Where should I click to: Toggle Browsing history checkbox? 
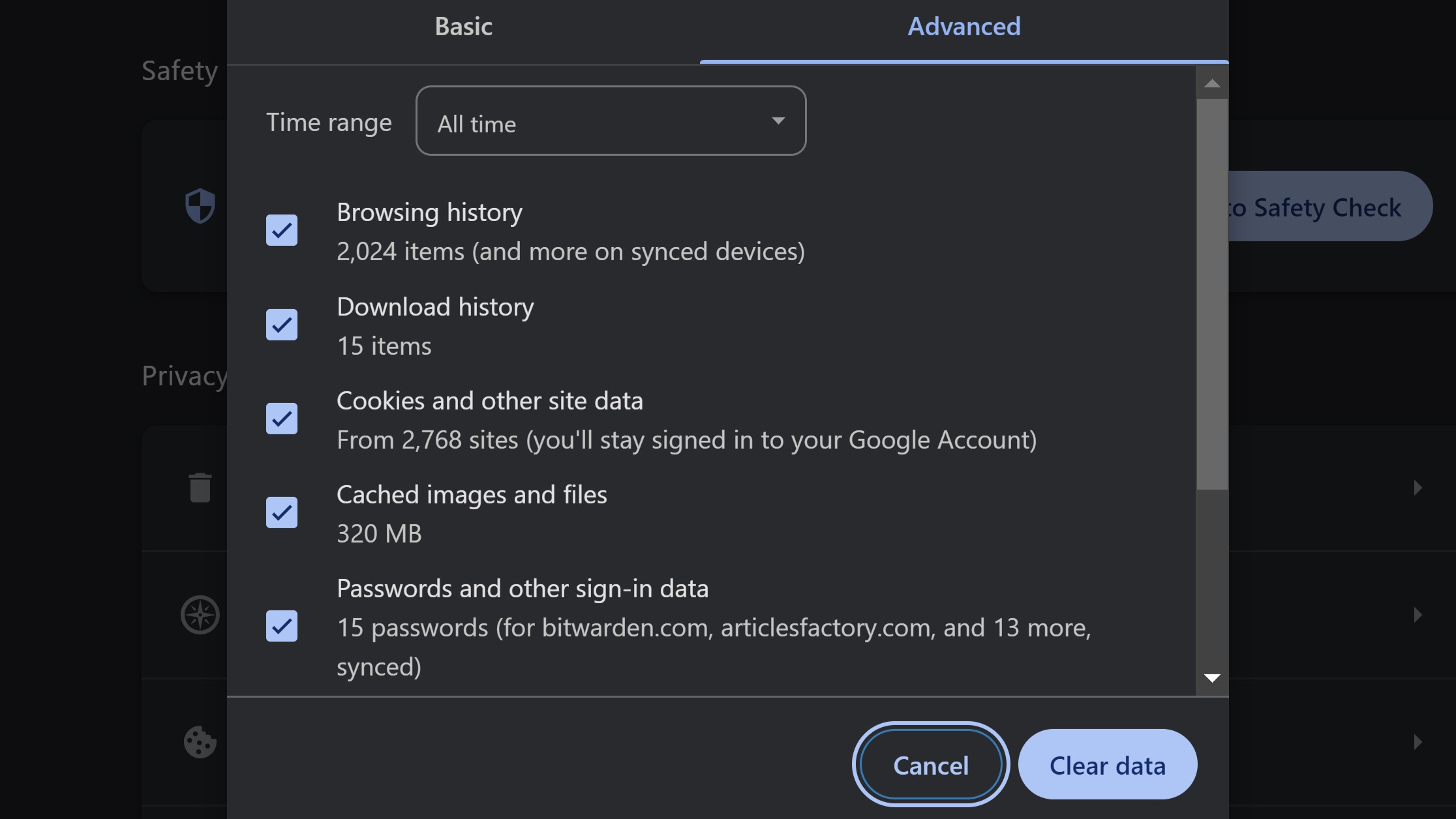(281, 229)
